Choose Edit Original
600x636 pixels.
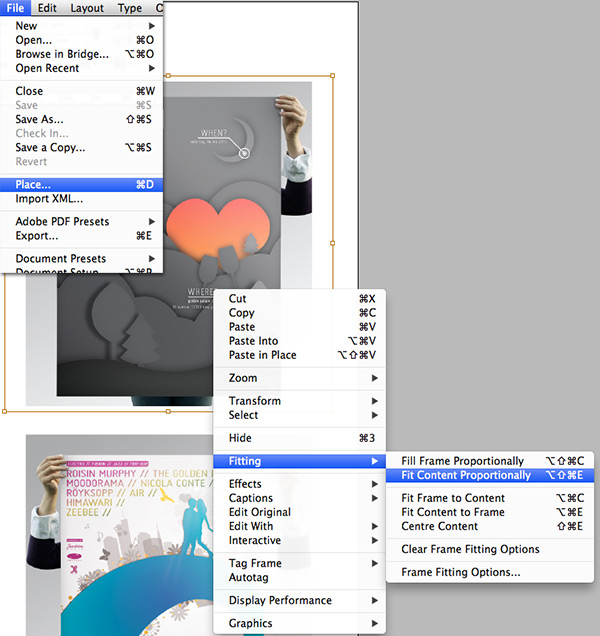[x=299, y=512]
